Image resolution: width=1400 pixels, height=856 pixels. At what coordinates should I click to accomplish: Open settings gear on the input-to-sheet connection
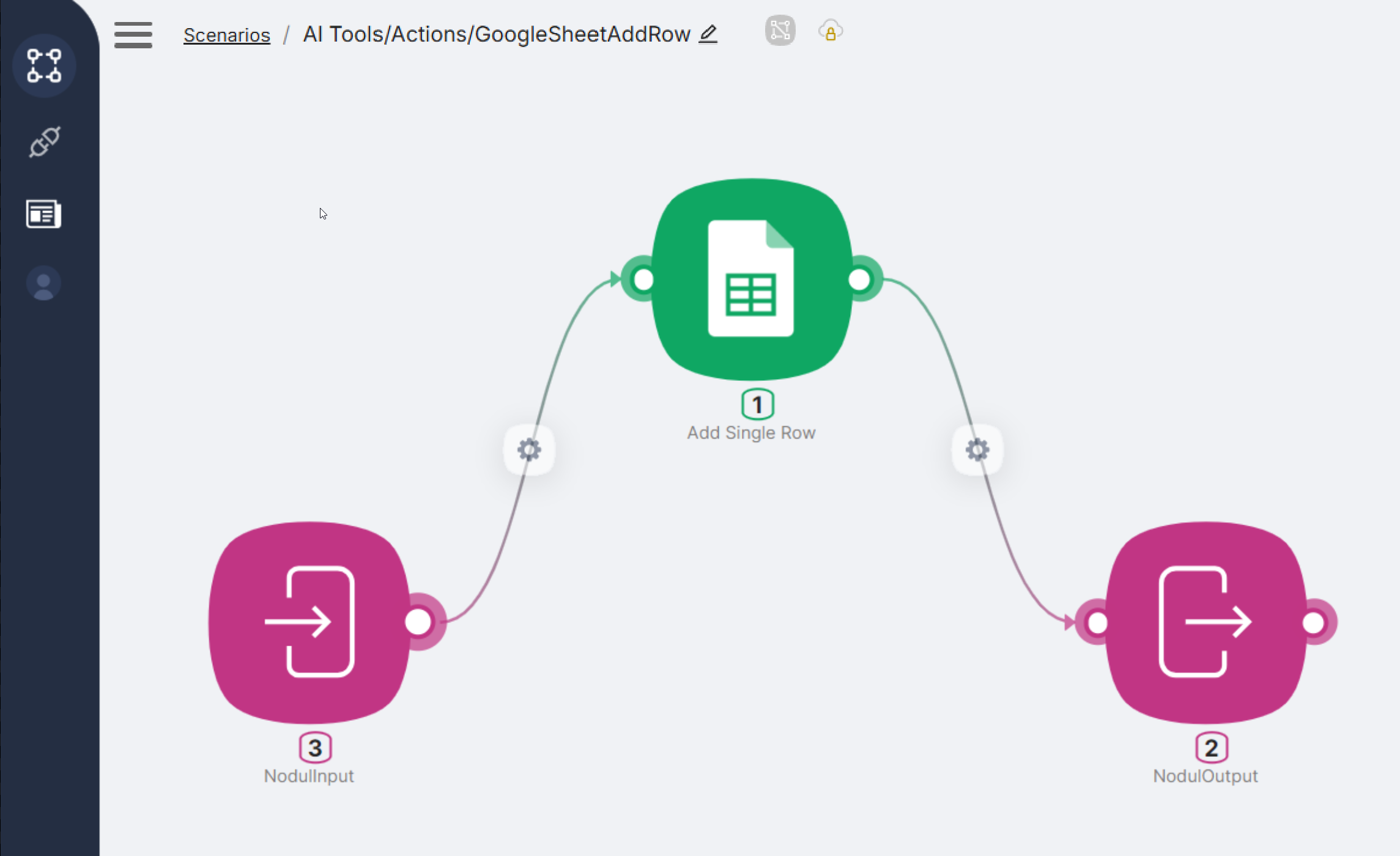529,450
